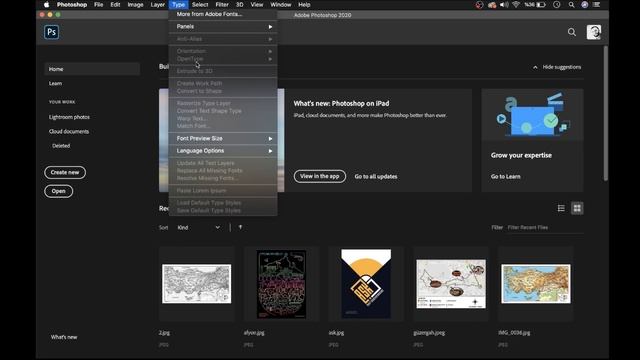Image resolution: width=640 pixels, height=360 pixels.
Task: Open the ask.jpg poster thumbnail
Action: tap(366, 284)
